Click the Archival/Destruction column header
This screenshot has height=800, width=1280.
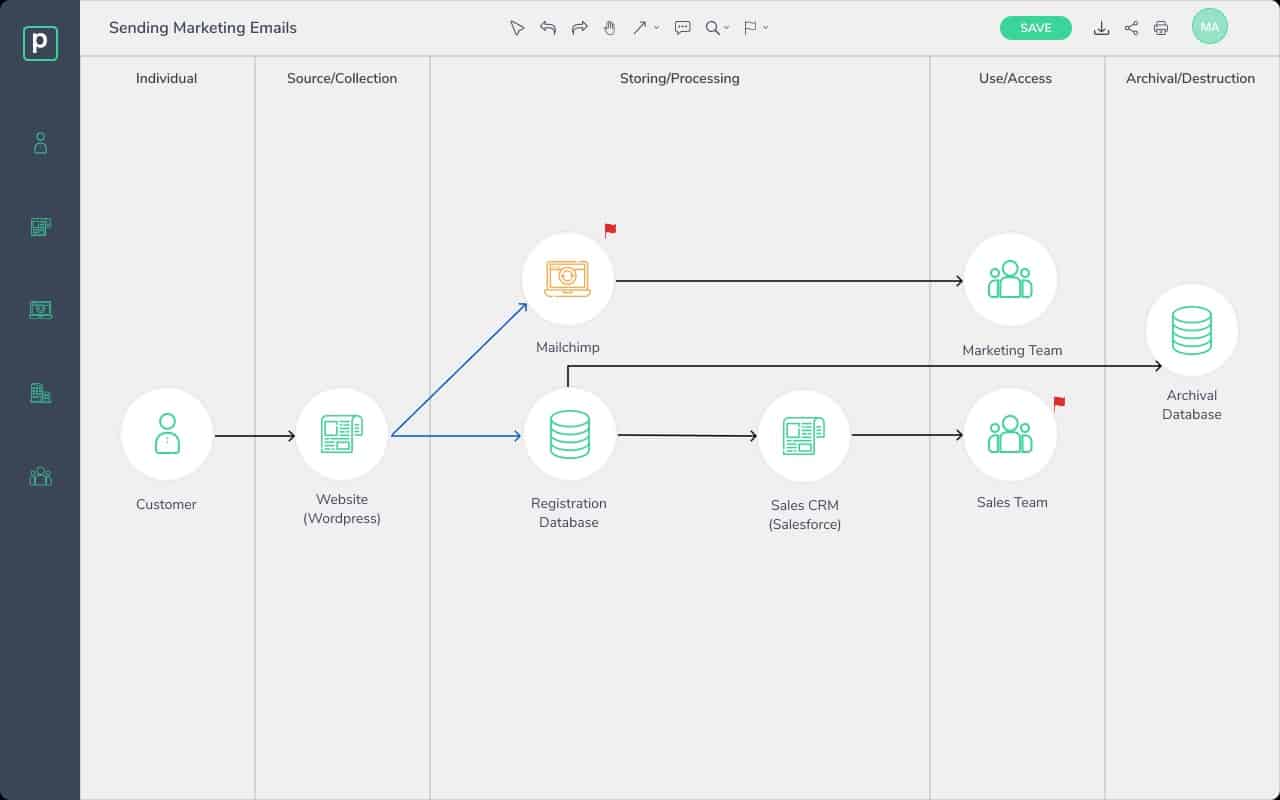[x=1190, y=78]
